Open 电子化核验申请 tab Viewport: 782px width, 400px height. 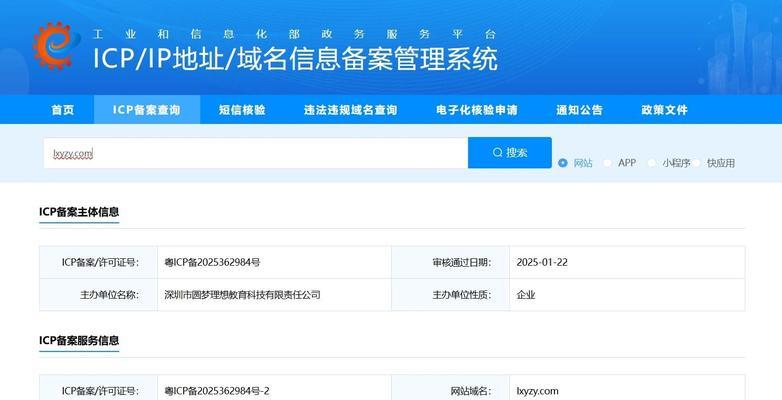point(477,110)
